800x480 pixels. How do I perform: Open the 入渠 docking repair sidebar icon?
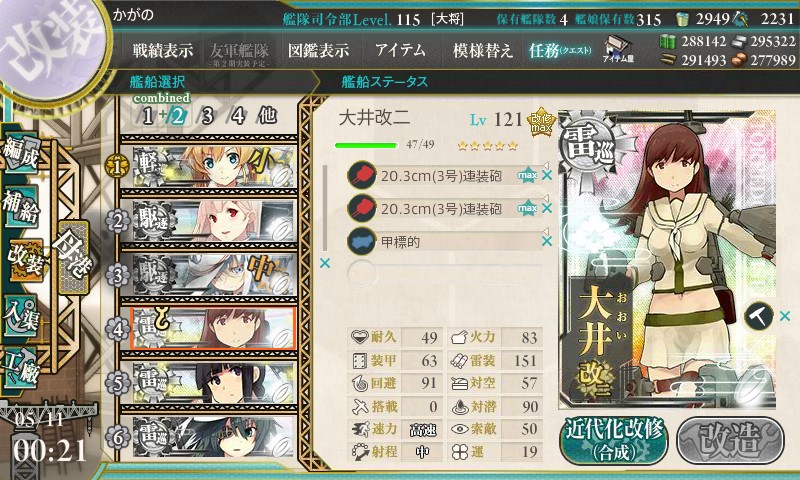tap(22, 316)
